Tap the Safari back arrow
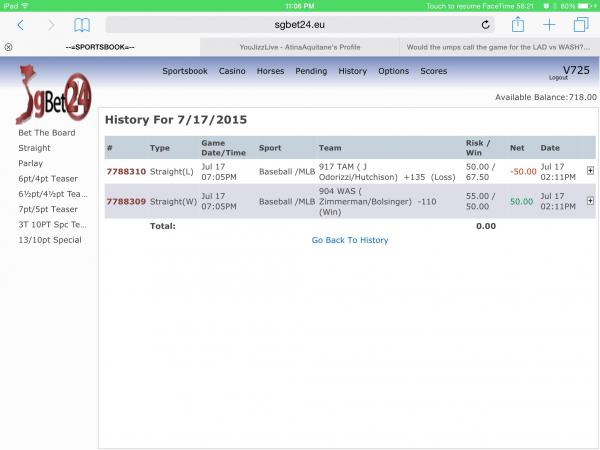600x450 pixels. [19, 24]
